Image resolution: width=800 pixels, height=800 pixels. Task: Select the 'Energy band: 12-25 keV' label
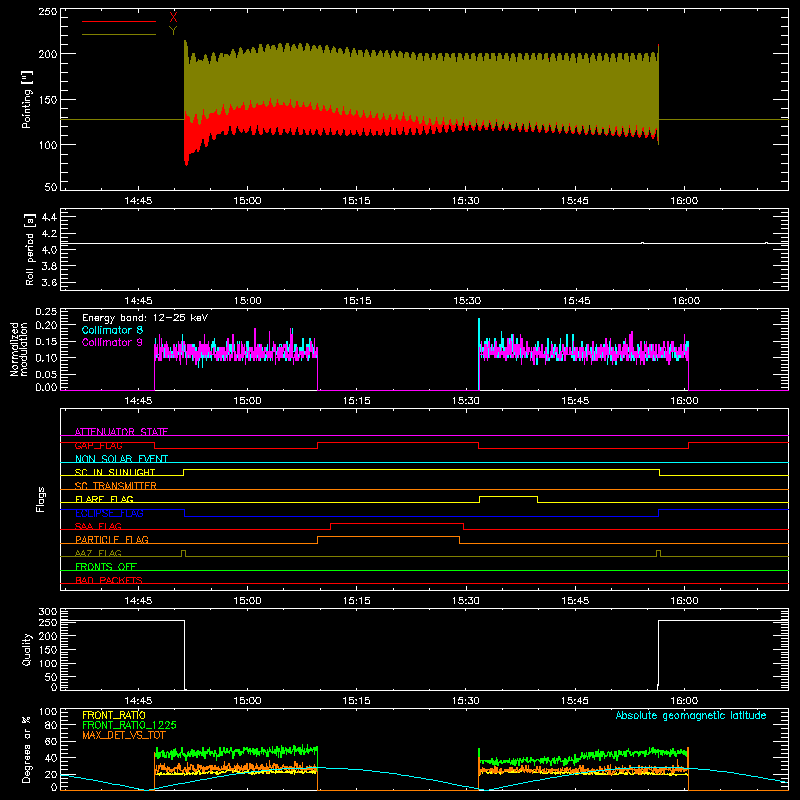click(145, 318)
